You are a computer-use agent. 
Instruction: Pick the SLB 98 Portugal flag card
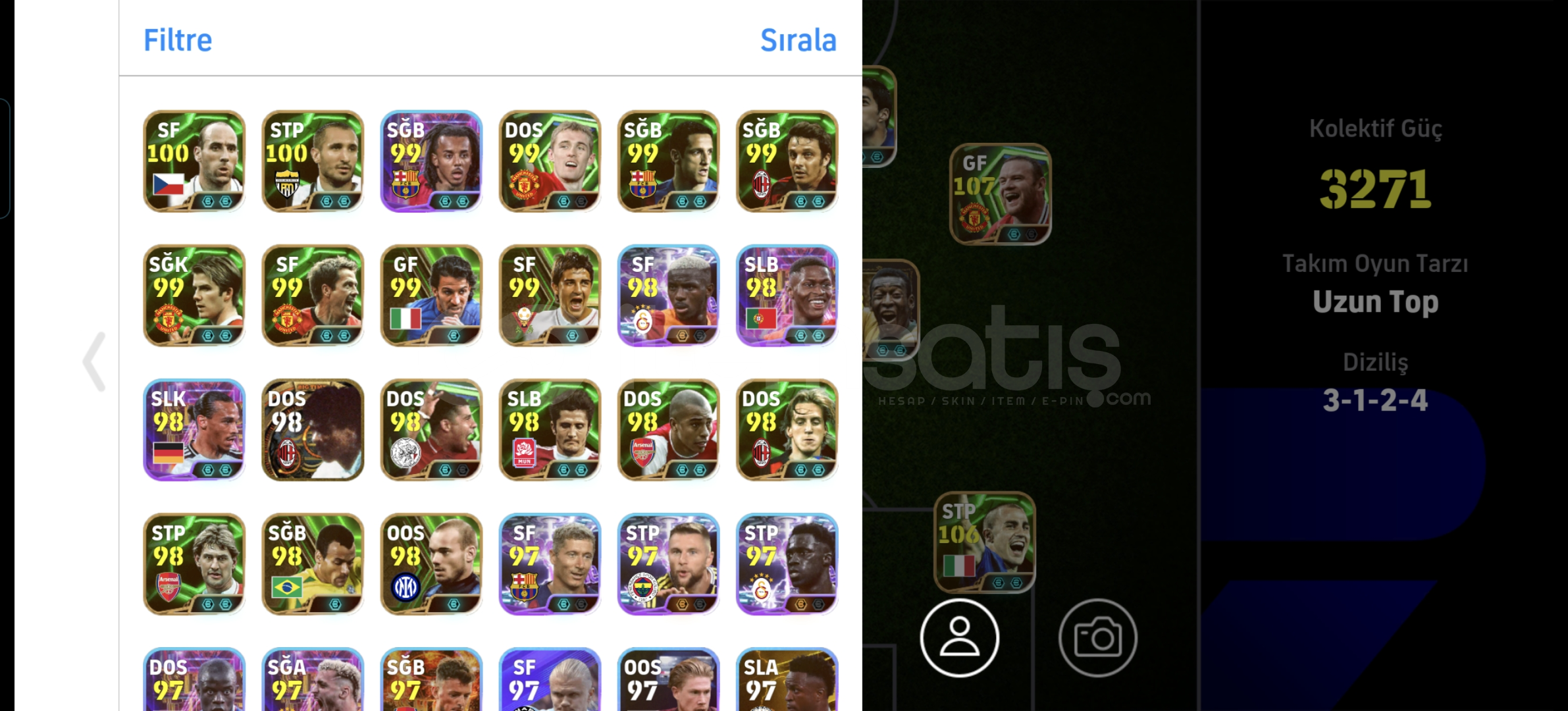pyautogui.click(x=787, y=296)
